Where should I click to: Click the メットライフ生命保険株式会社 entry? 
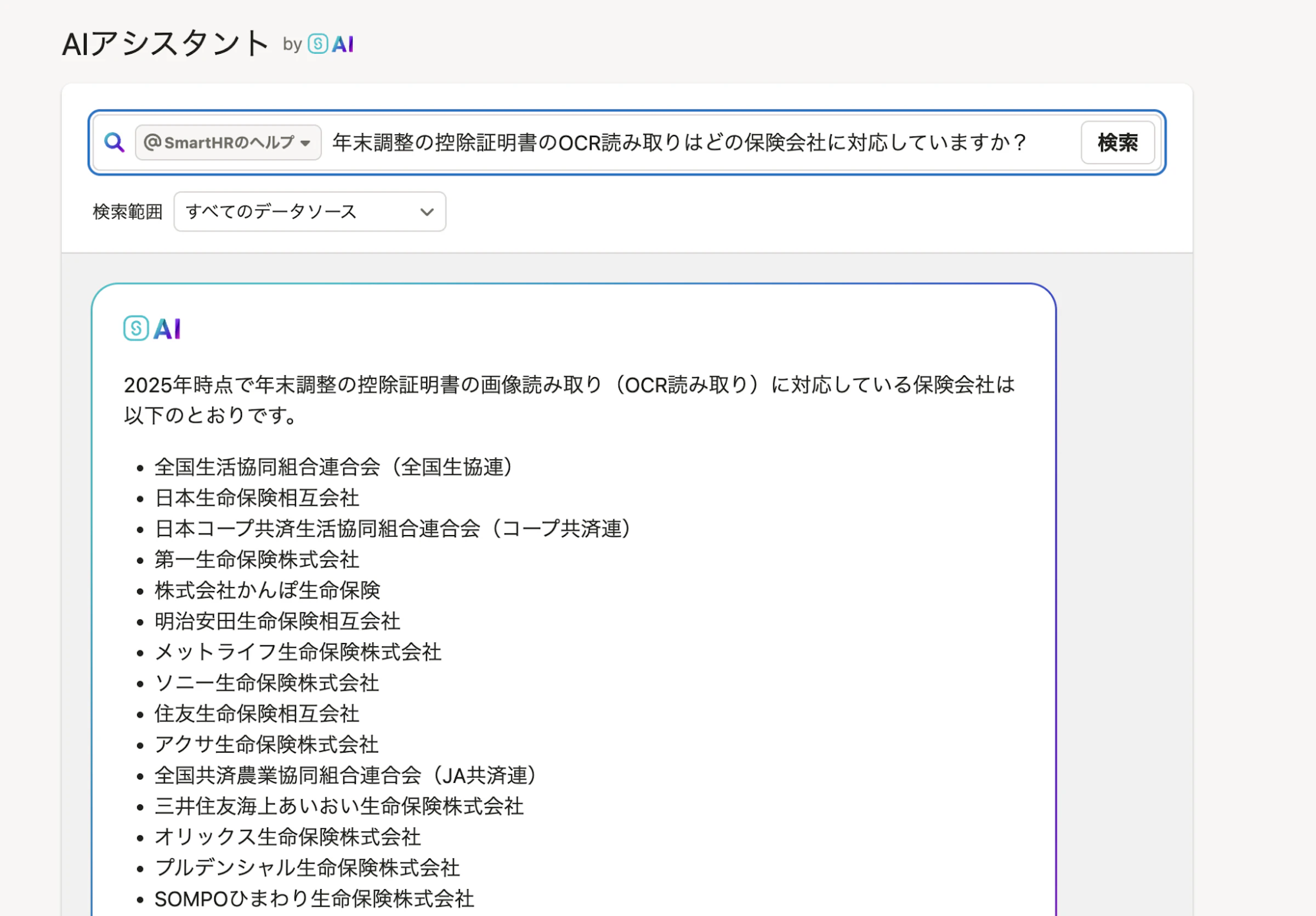(x=298, y=652)
